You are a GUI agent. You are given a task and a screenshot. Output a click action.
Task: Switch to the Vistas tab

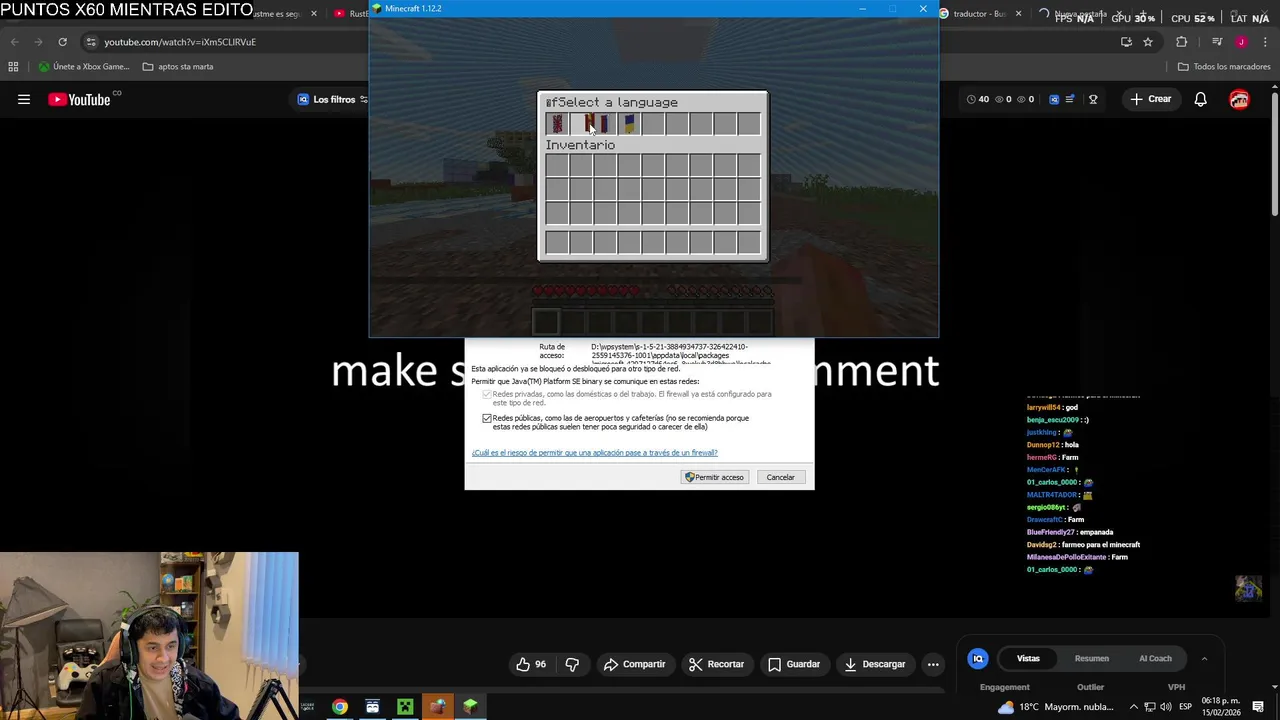[x=1028, y=658]
